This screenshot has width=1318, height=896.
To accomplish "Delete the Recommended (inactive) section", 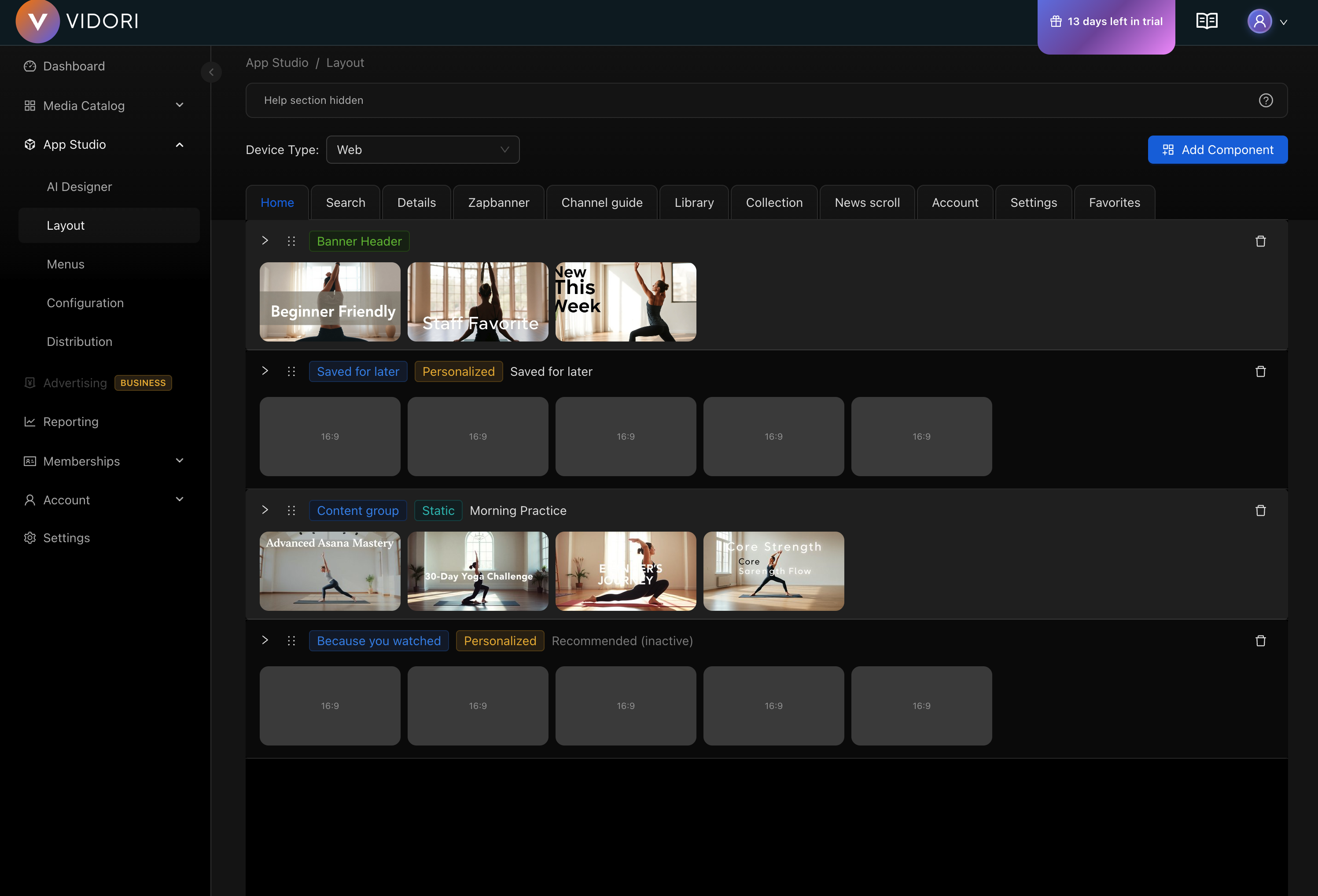I will 1261,640.
